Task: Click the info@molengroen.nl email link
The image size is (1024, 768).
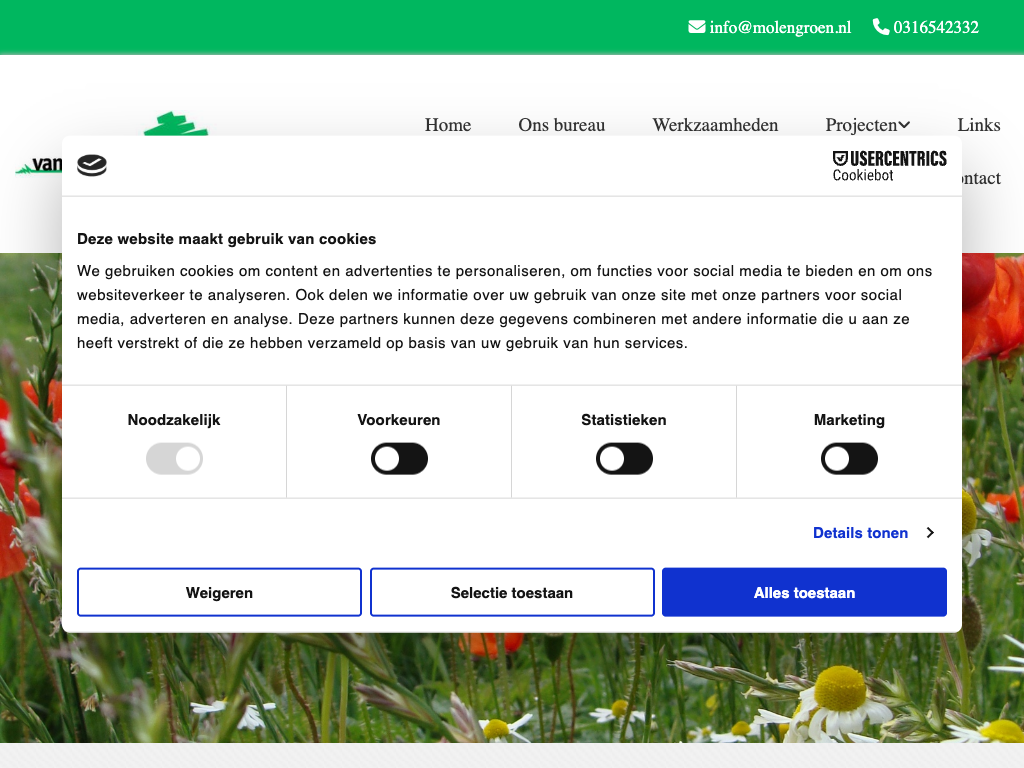Action: (x=780, y=27)
